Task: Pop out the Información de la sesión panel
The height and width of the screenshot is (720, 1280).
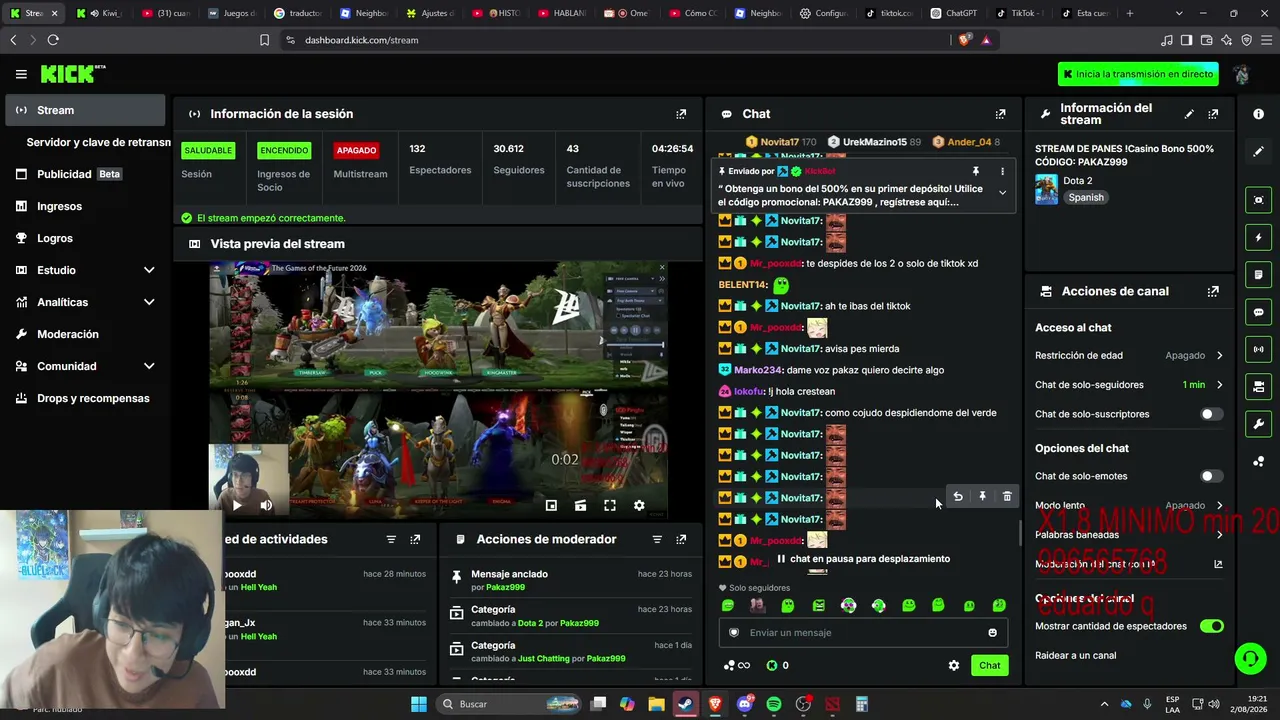Action: pyautogui.click(x=681, y=114)
